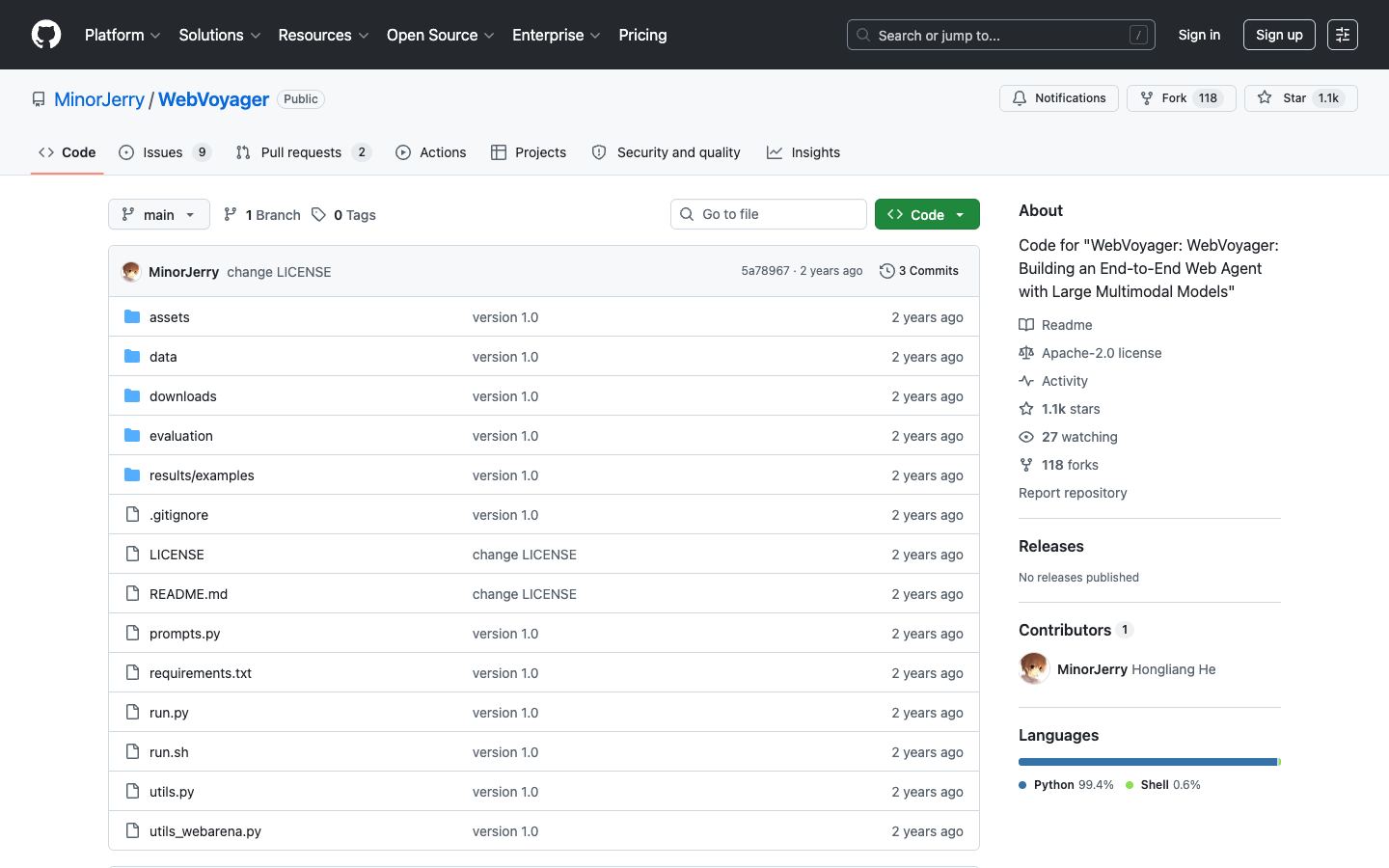Click the file icon next to run.py

pos(132,712)
